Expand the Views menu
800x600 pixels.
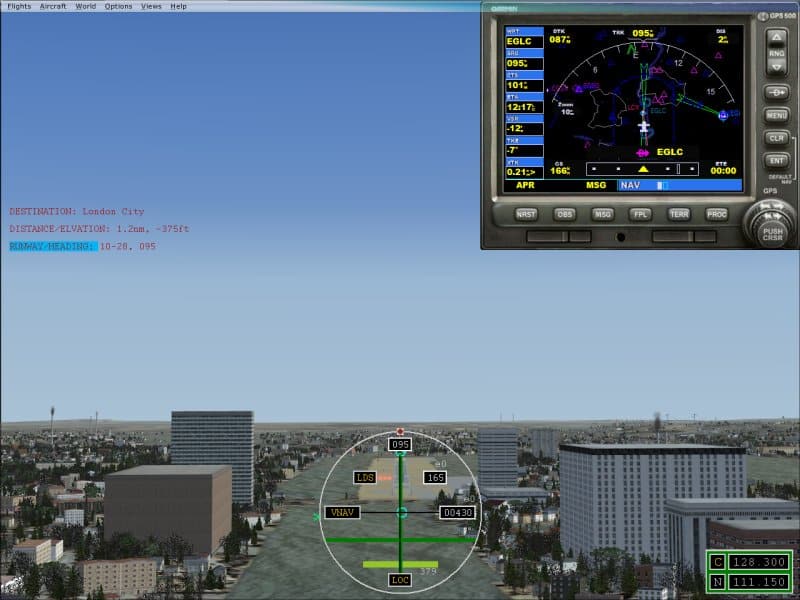[151, 6]
